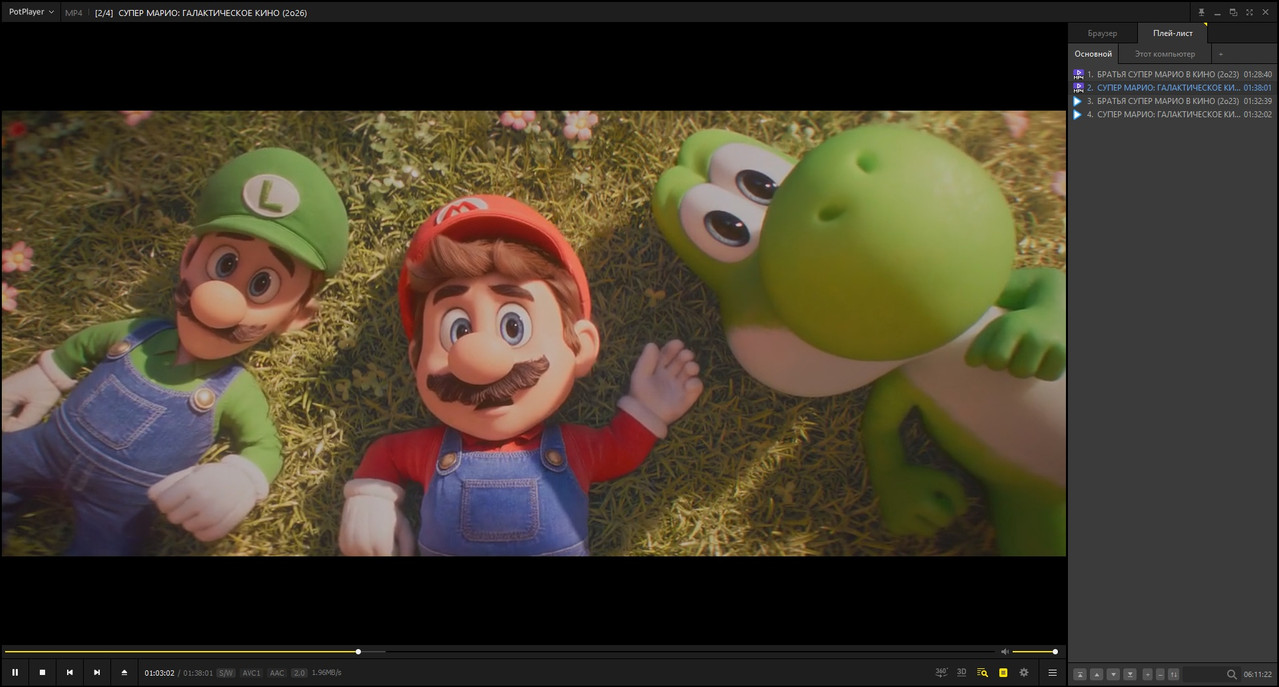The image size is (1279, 687).
Task: Move selected playlist item to bottom
Action: [1130, 674]
